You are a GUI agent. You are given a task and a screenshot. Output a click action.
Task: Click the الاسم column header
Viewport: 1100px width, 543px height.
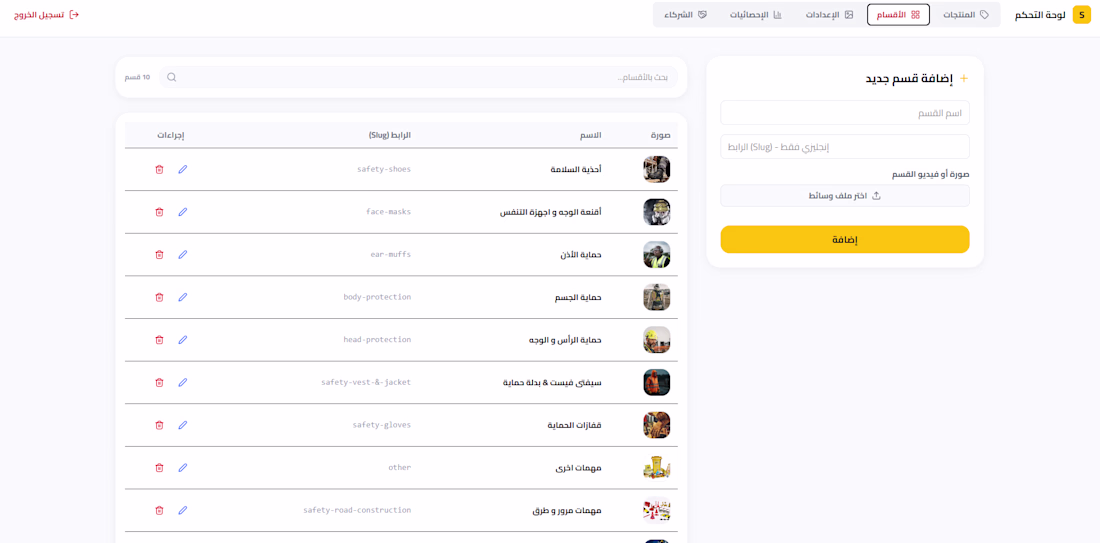click(x=593, y=135)
